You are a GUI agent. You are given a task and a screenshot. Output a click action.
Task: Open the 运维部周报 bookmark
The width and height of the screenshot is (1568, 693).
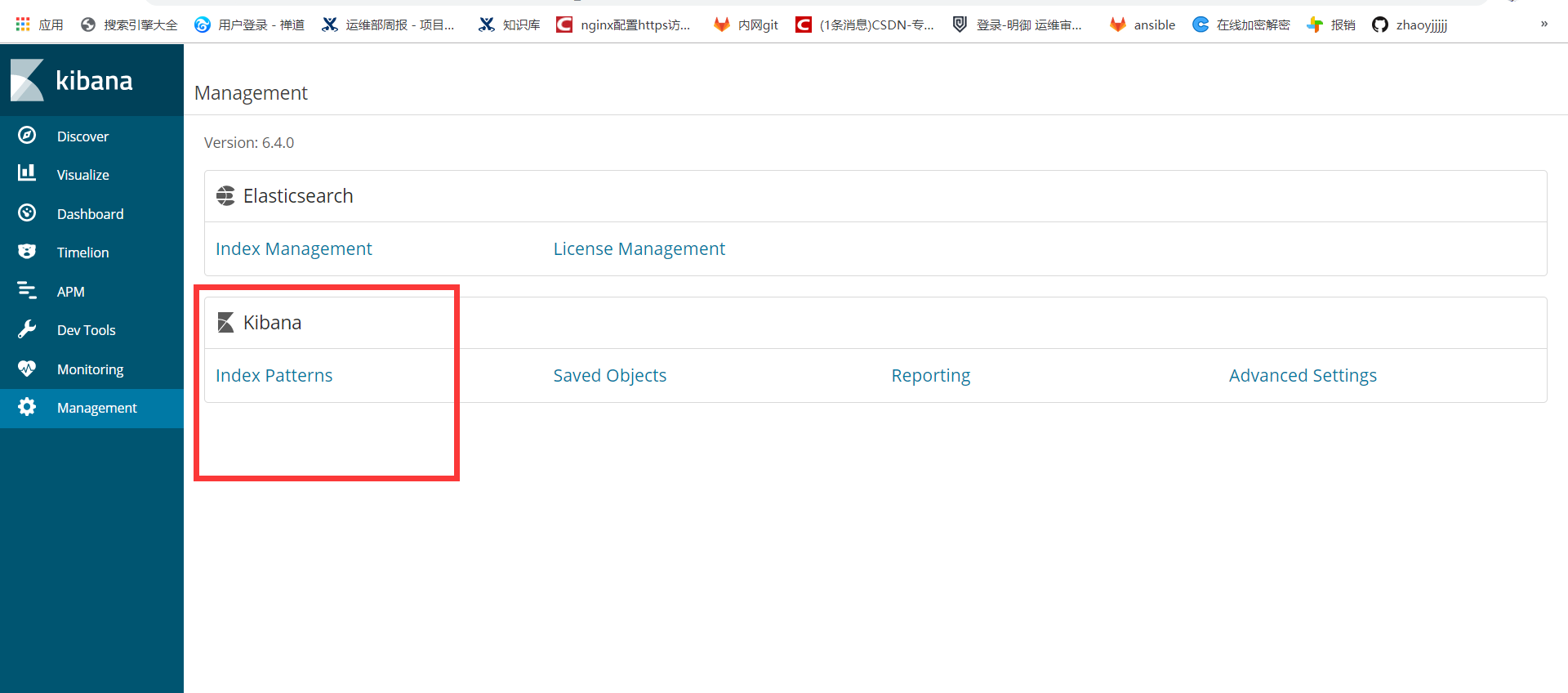[388, 25]
